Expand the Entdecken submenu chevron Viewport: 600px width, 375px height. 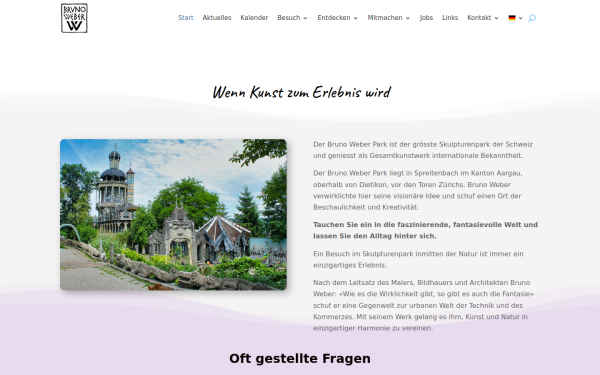355,18
